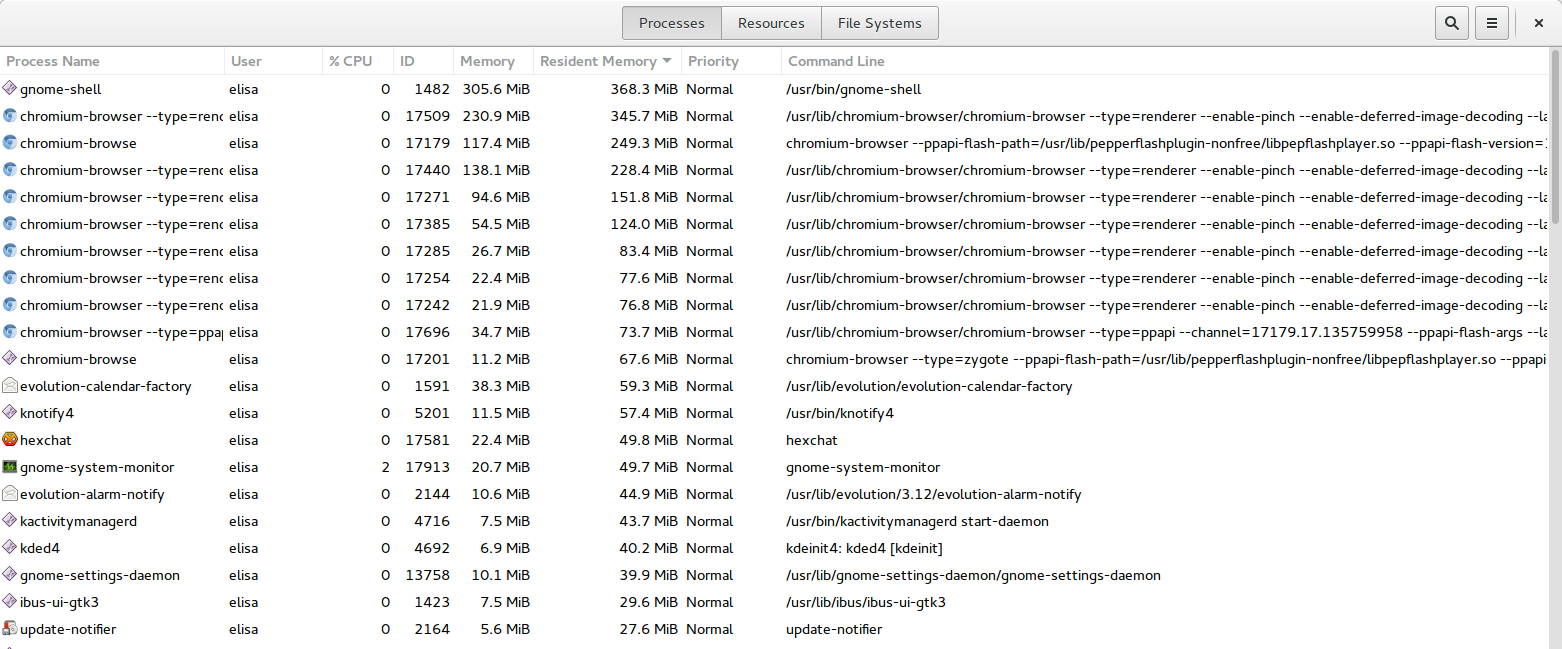Click process ID 13758

coord(428,575)
